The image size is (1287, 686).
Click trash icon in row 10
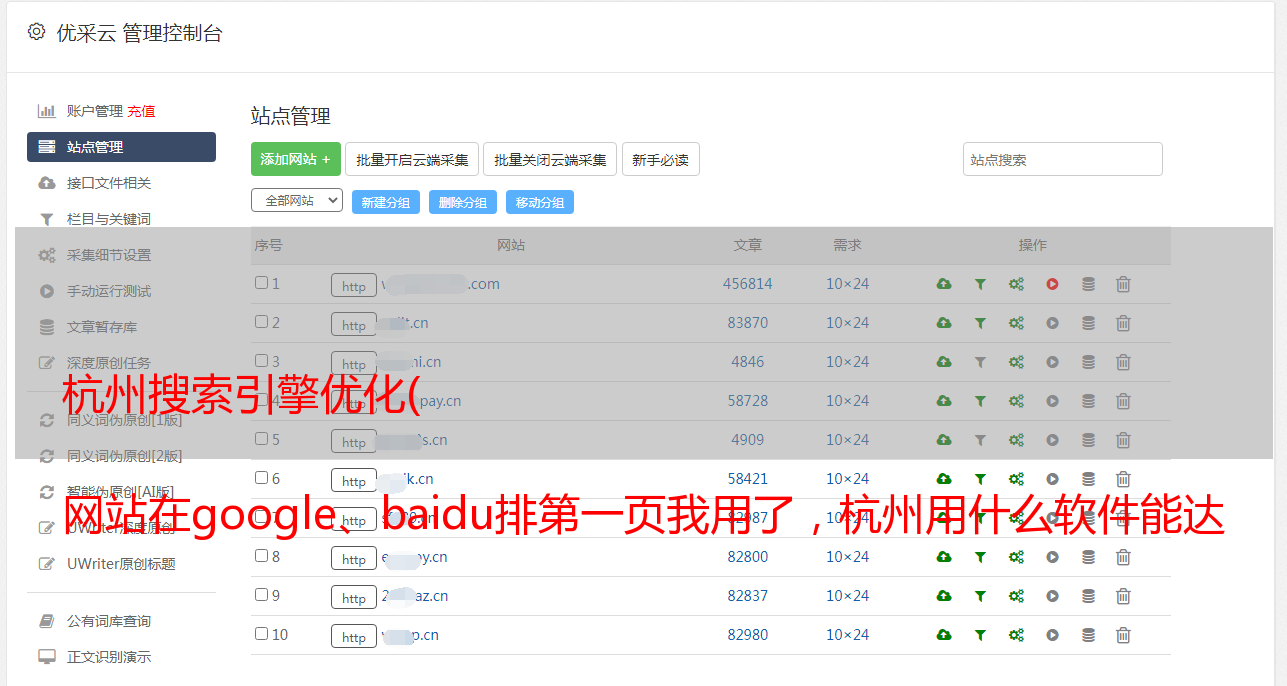click(1123, 635)
